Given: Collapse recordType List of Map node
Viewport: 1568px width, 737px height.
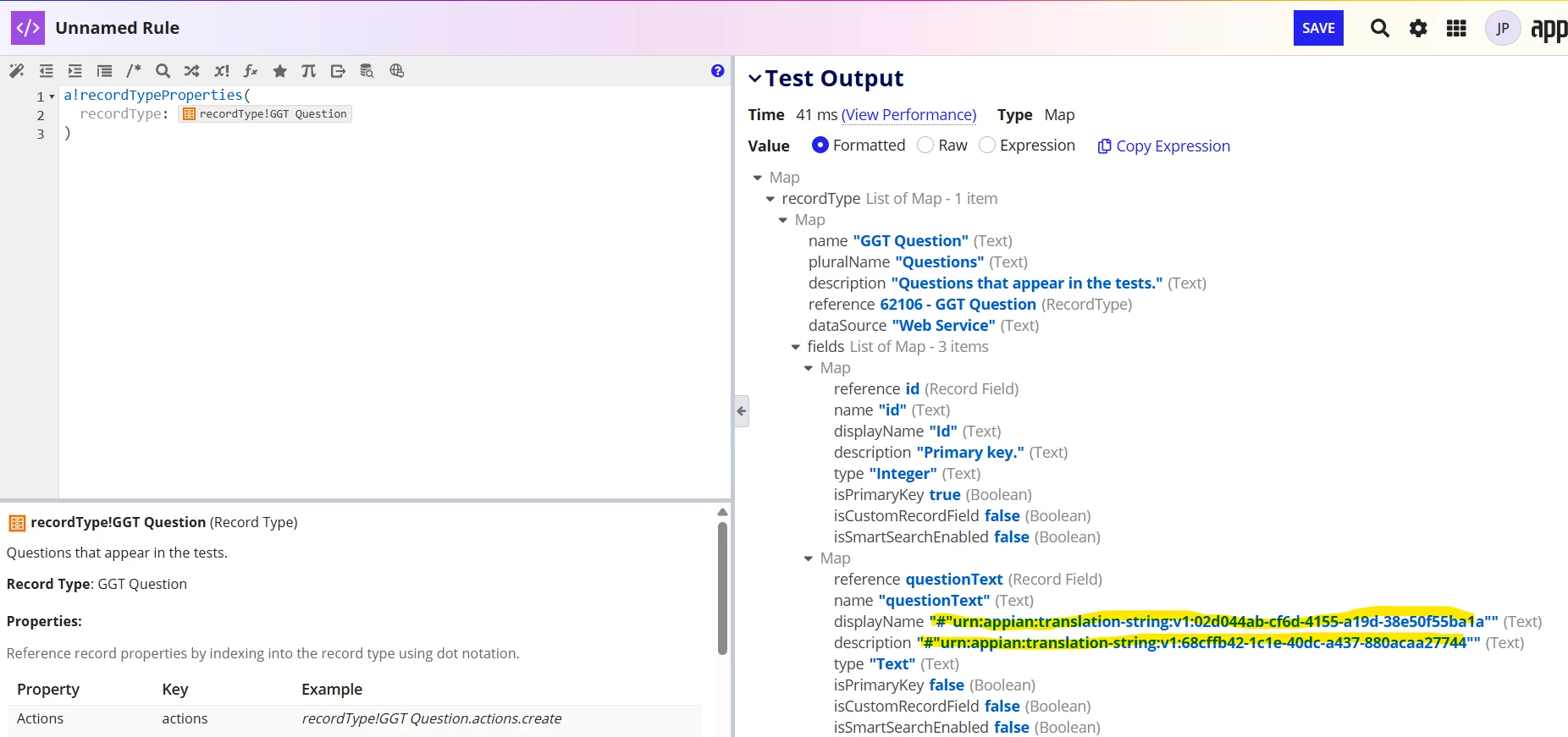Looking at the screenshot, I should [x=770, y=199].
